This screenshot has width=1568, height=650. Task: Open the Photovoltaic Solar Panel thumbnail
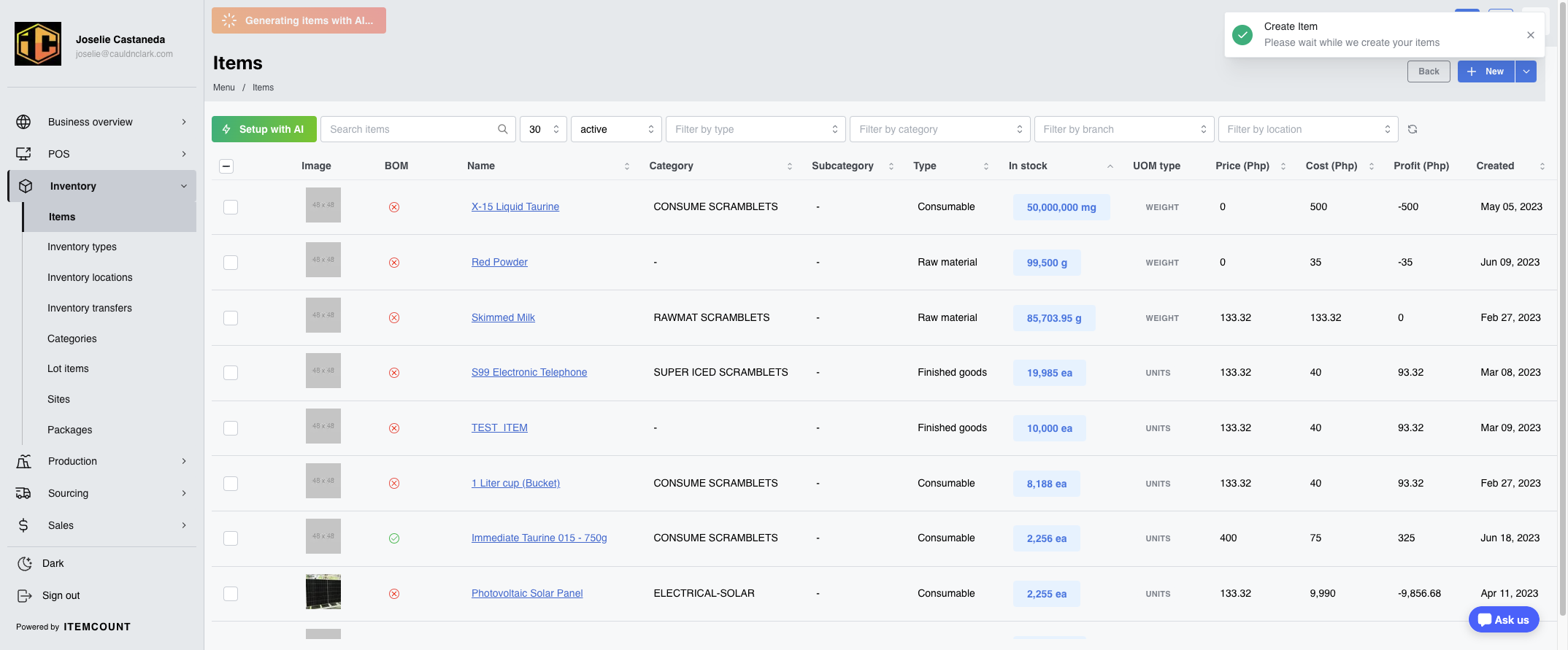pos(323,592)
